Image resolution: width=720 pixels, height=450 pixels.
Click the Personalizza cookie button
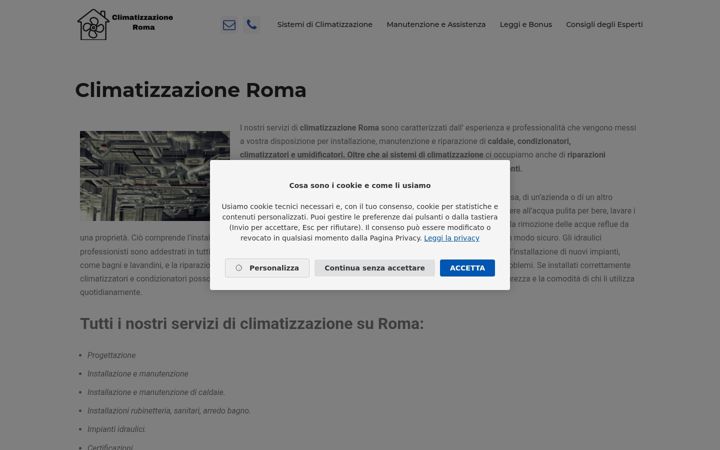(x=267, y=268)
